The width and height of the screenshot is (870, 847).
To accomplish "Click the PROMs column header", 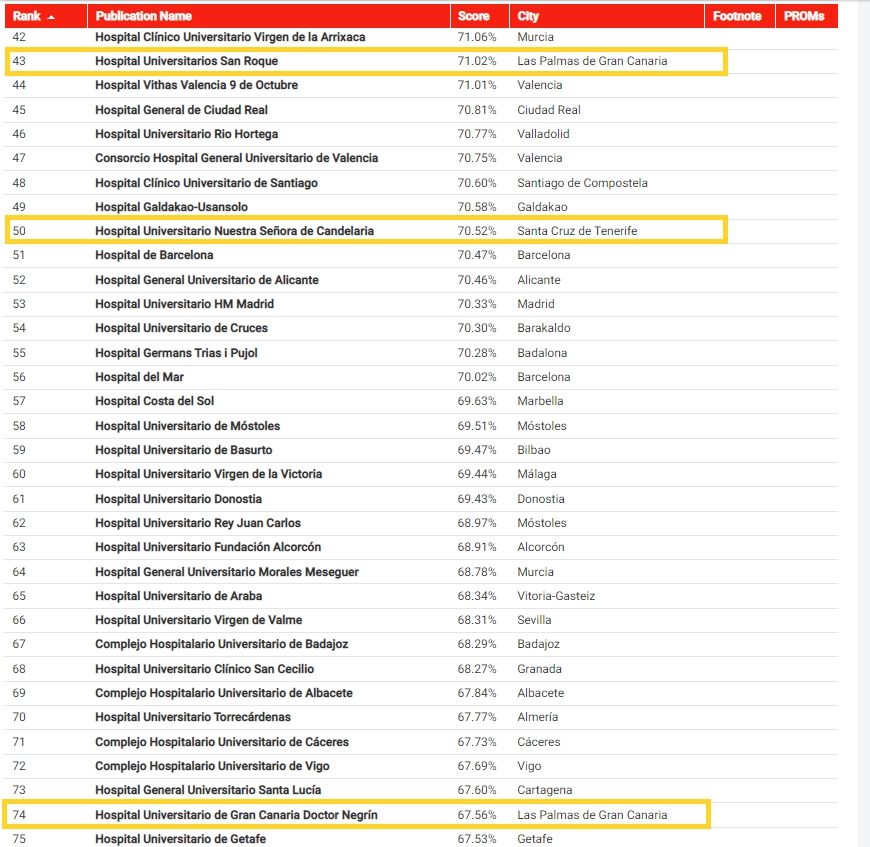I will pos(807,16).
